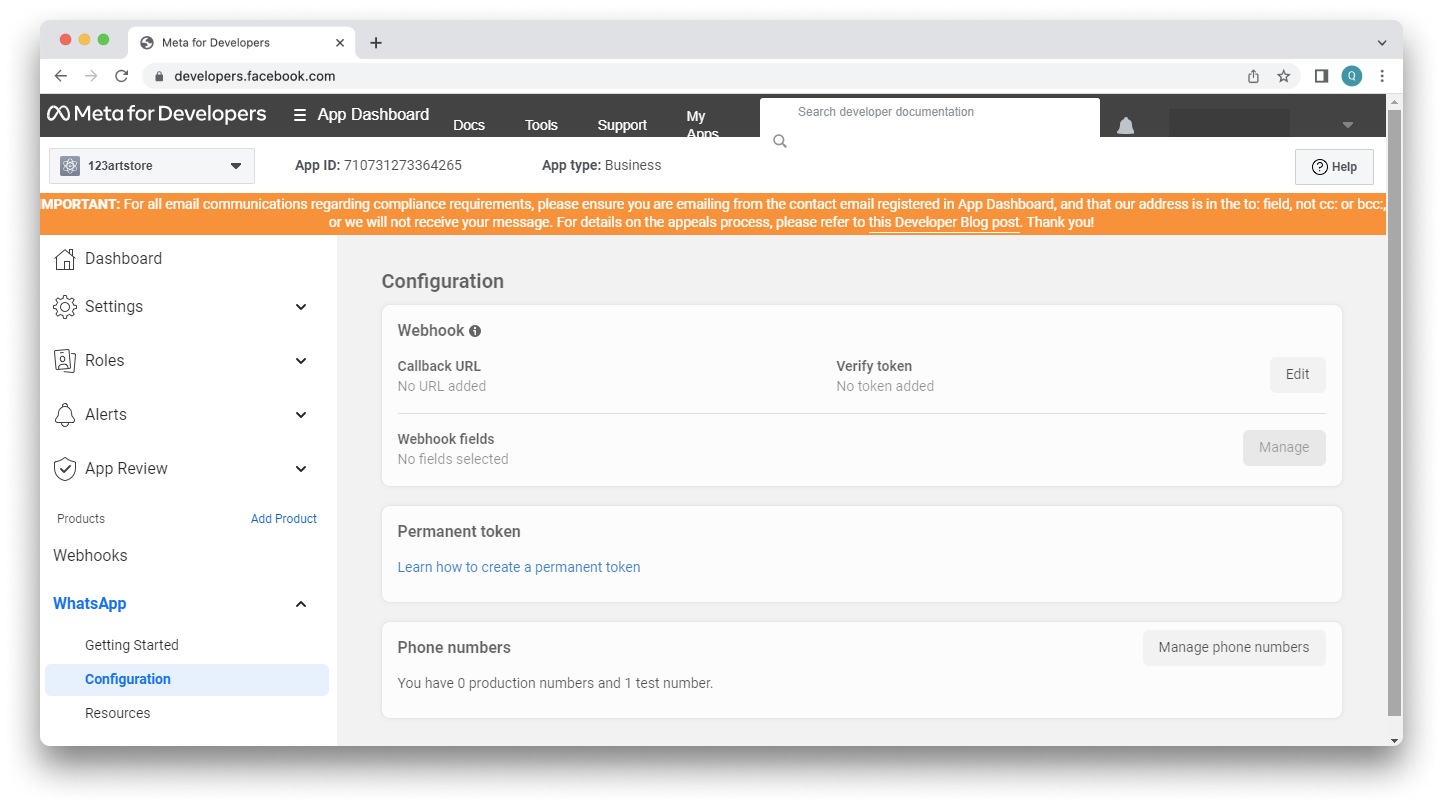
Task: Open the permanent token help link
Action: [518, 567]
